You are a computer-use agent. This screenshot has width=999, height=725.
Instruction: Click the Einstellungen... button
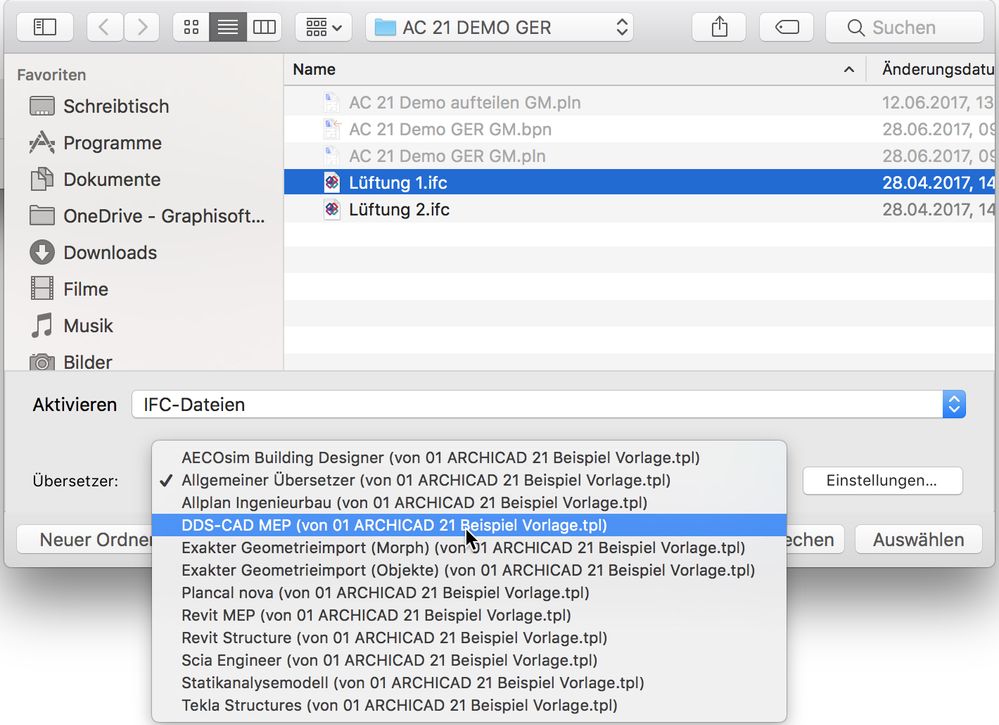point(882,480)
